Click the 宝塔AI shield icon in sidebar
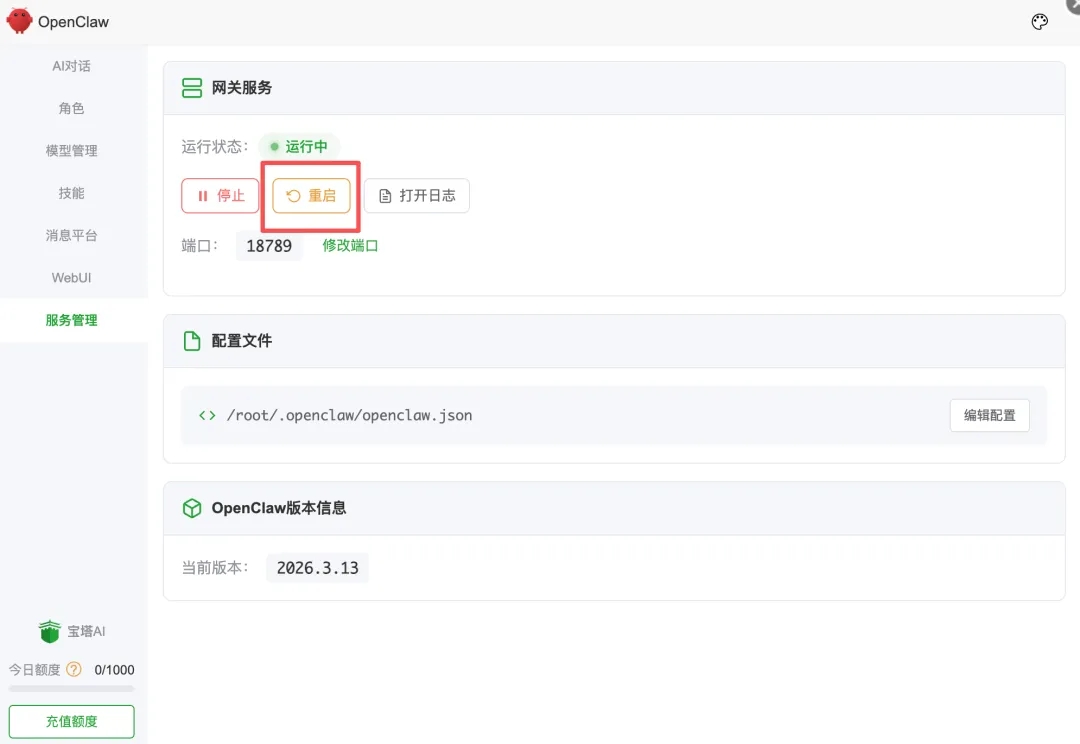Screen dimensions: 1080x744 [49, 631]
